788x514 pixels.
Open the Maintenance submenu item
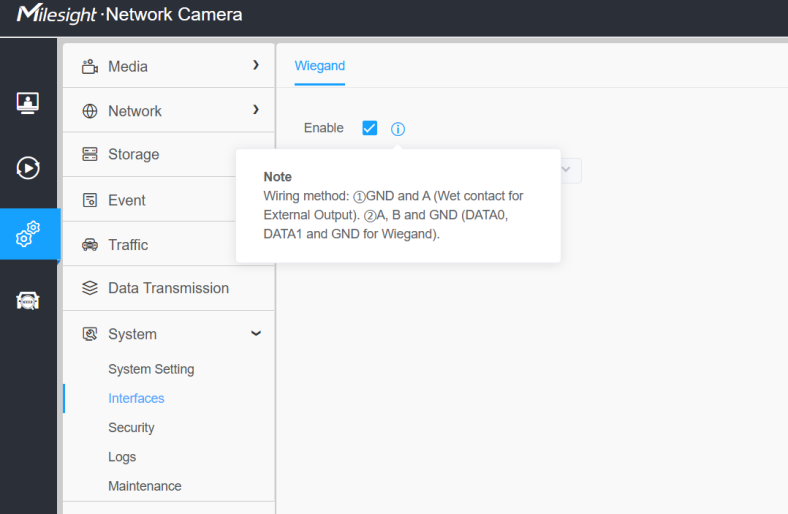(x=145, y=486)
